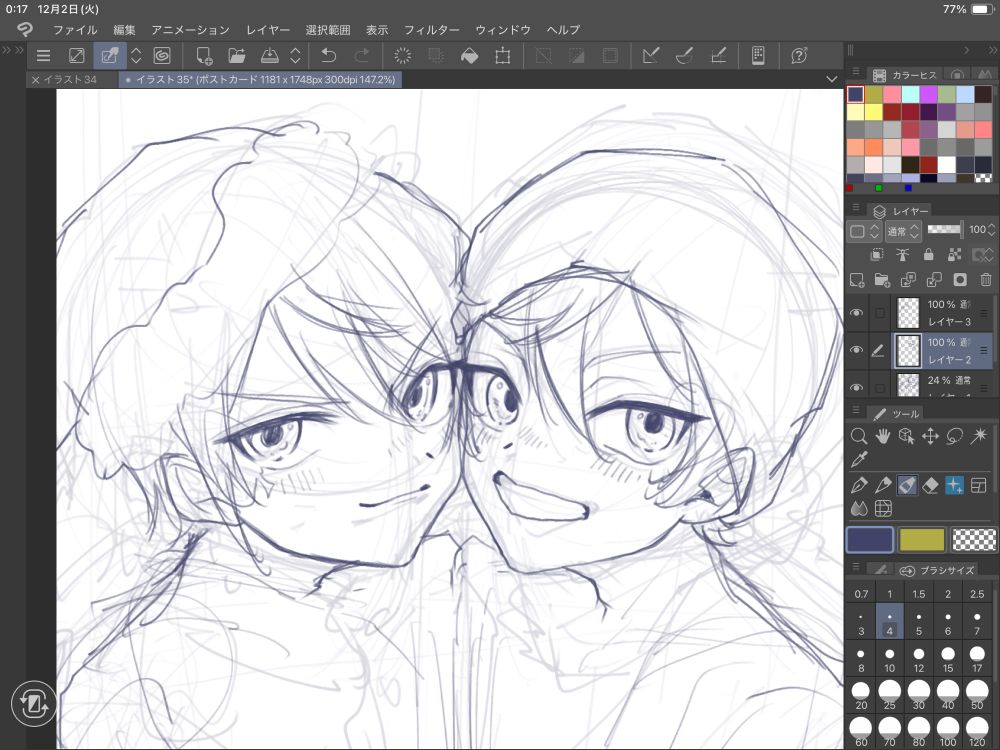The height and width of the screenshot is (750, 1000).
Task: Undo the last stroke
Action: (x=328, y=56)
